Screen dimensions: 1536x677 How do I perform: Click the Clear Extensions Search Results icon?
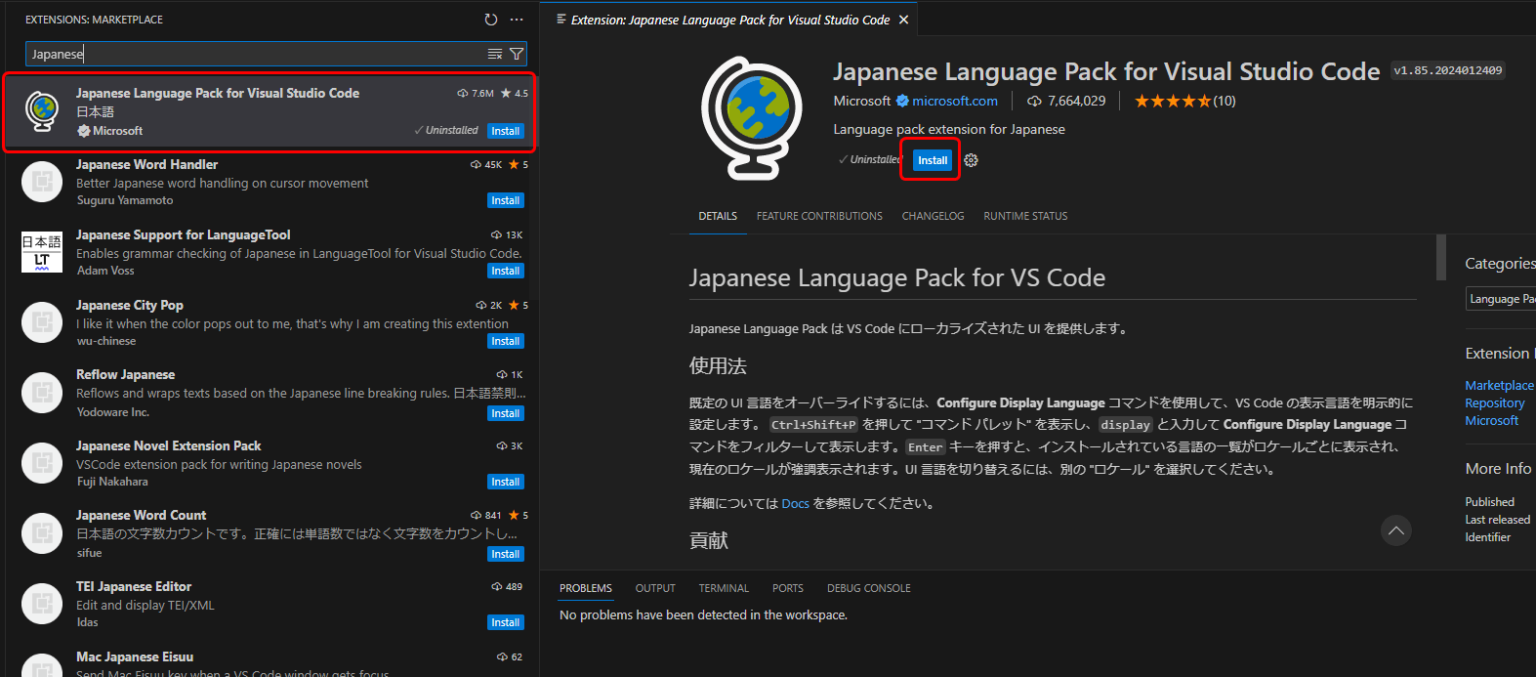coord(494,53)
